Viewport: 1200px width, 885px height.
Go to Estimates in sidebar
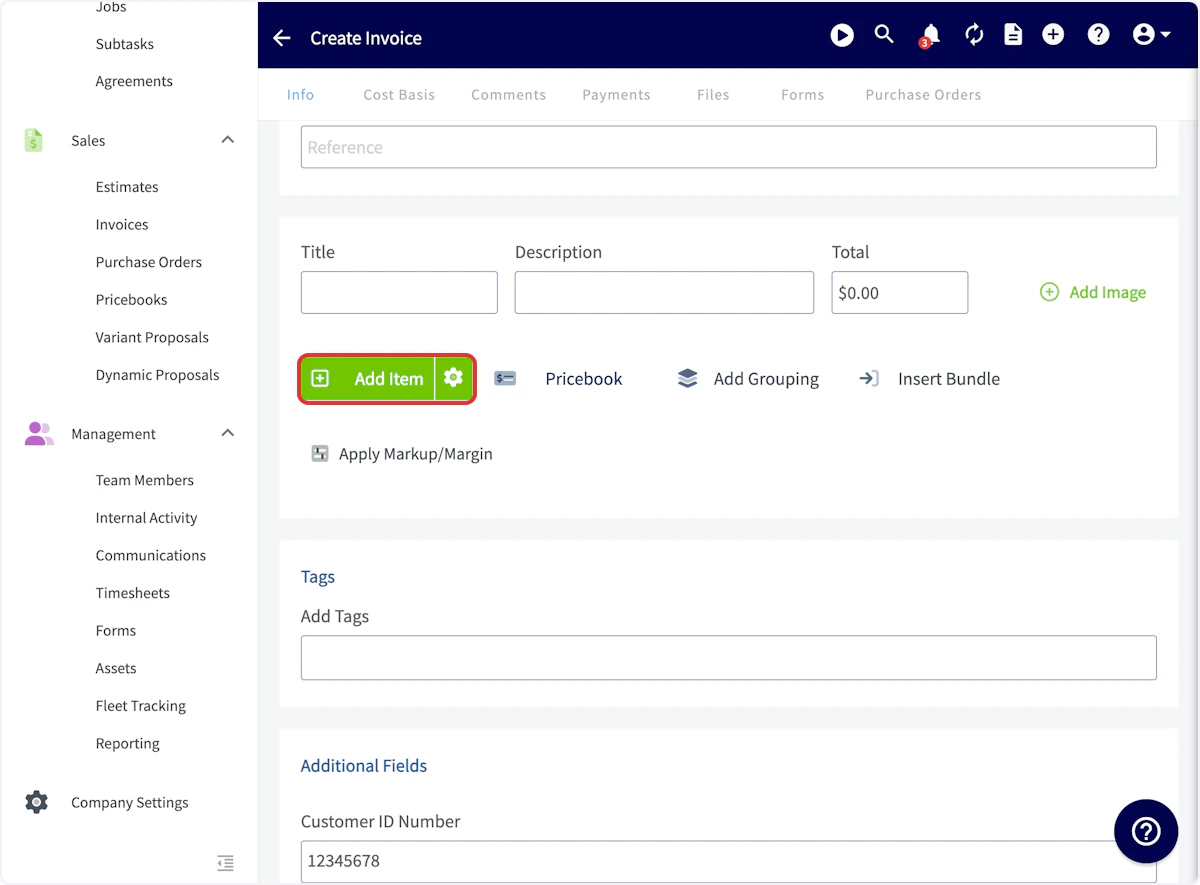127,187
